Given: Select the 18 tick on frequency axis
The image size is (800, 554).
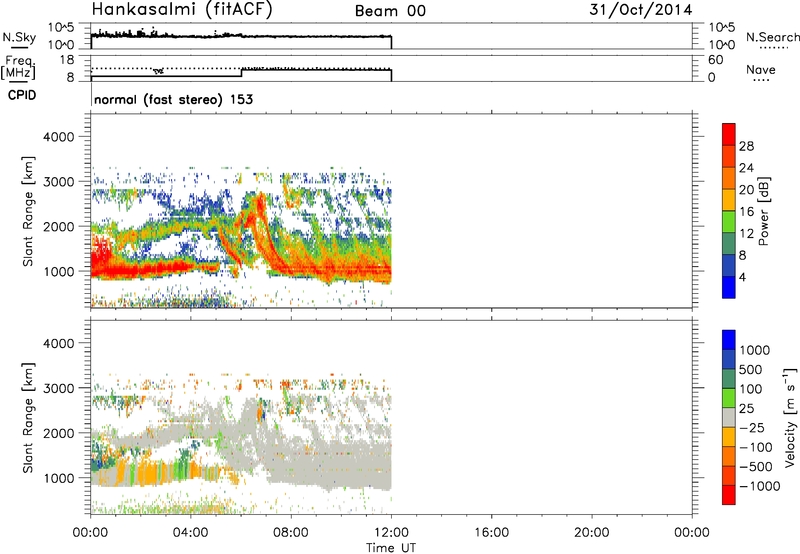Looking at the screenshot, I should (x=67, y=60).
